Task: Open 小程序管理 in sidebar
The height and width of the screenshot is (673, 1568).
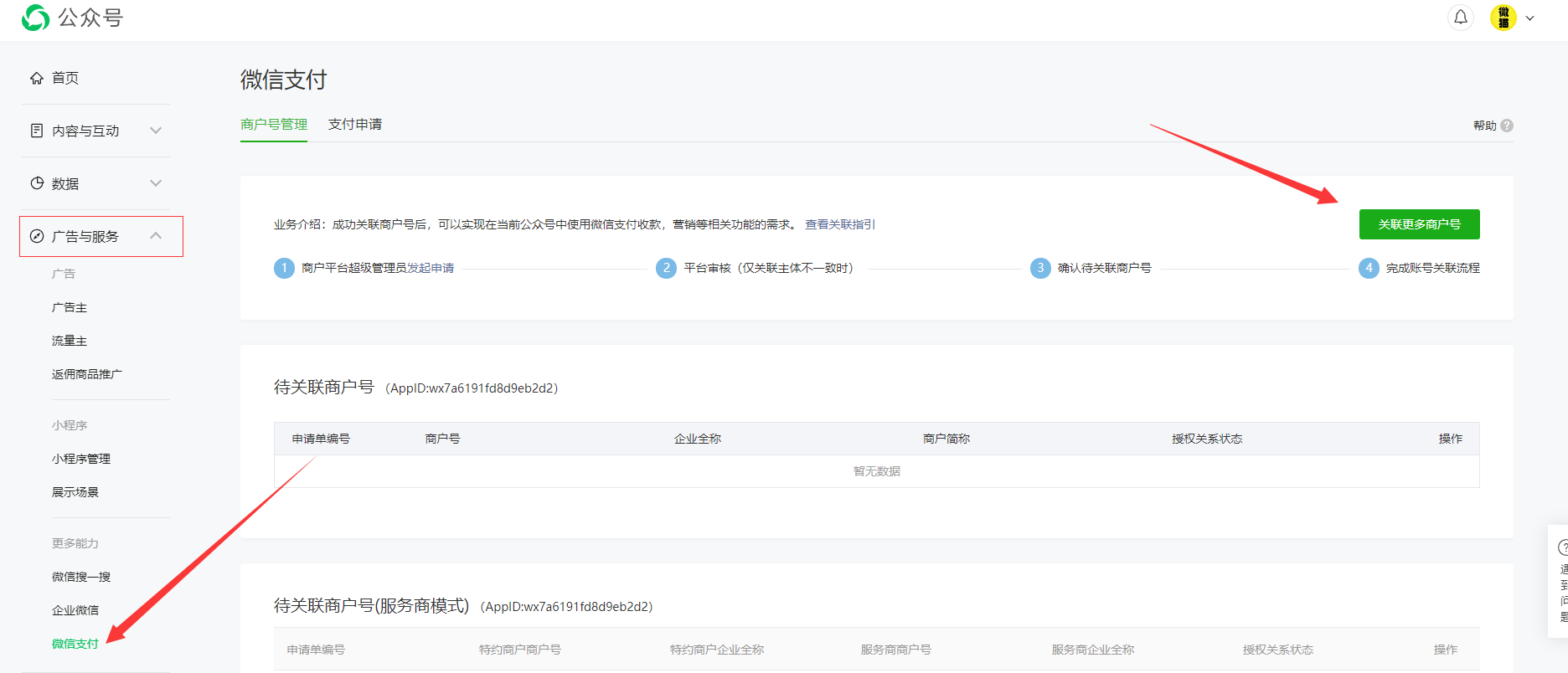Action: click(x=81, y=459)
